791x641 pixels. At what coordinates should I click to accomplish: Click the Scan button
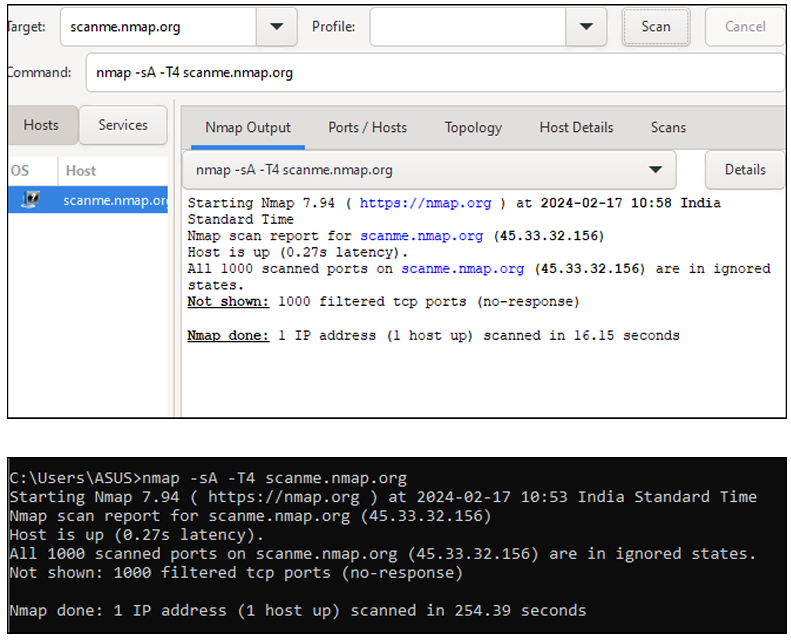[656, 27]
